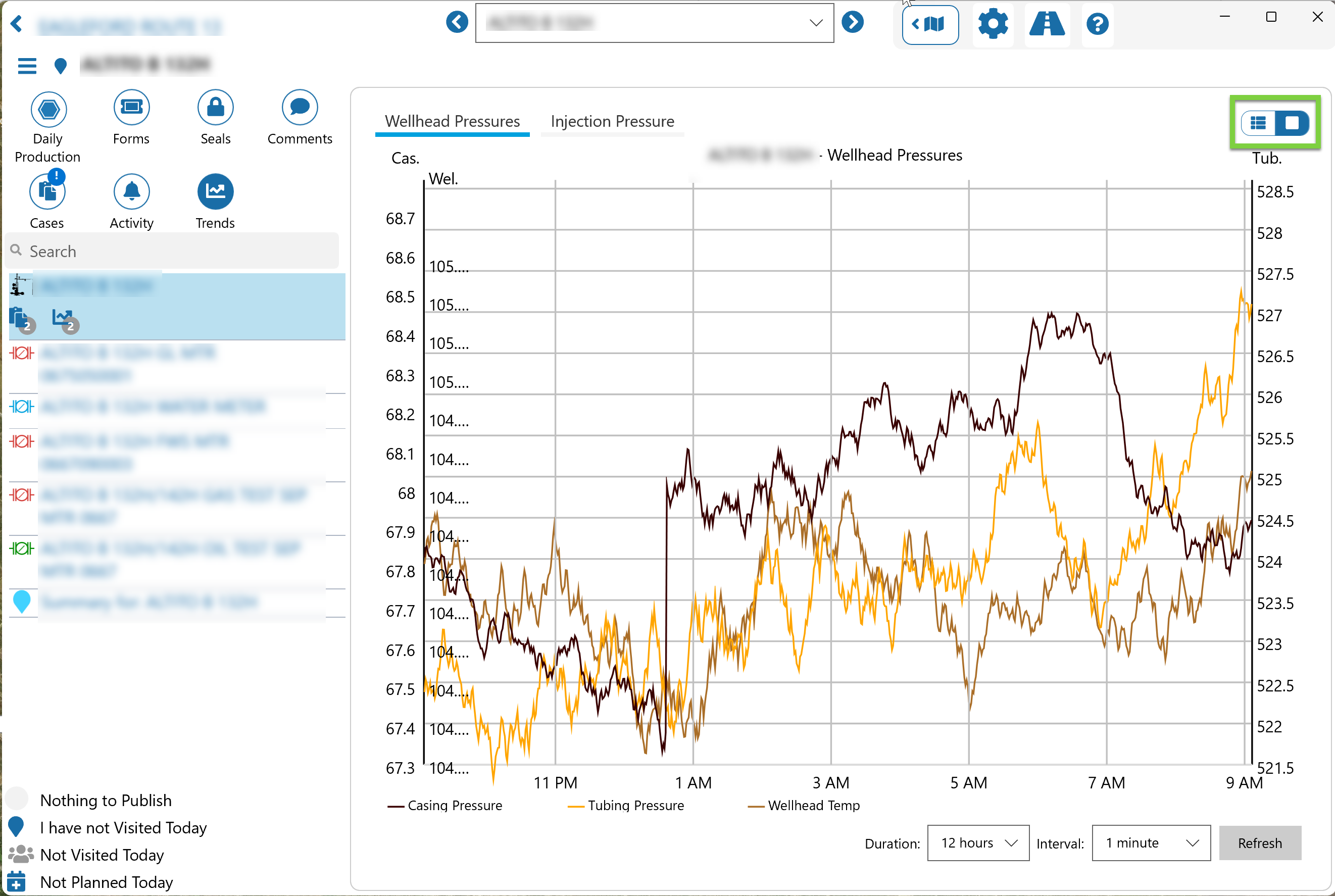Switch to the grid multi-chart view toggle

click(x=1258, y=123)
